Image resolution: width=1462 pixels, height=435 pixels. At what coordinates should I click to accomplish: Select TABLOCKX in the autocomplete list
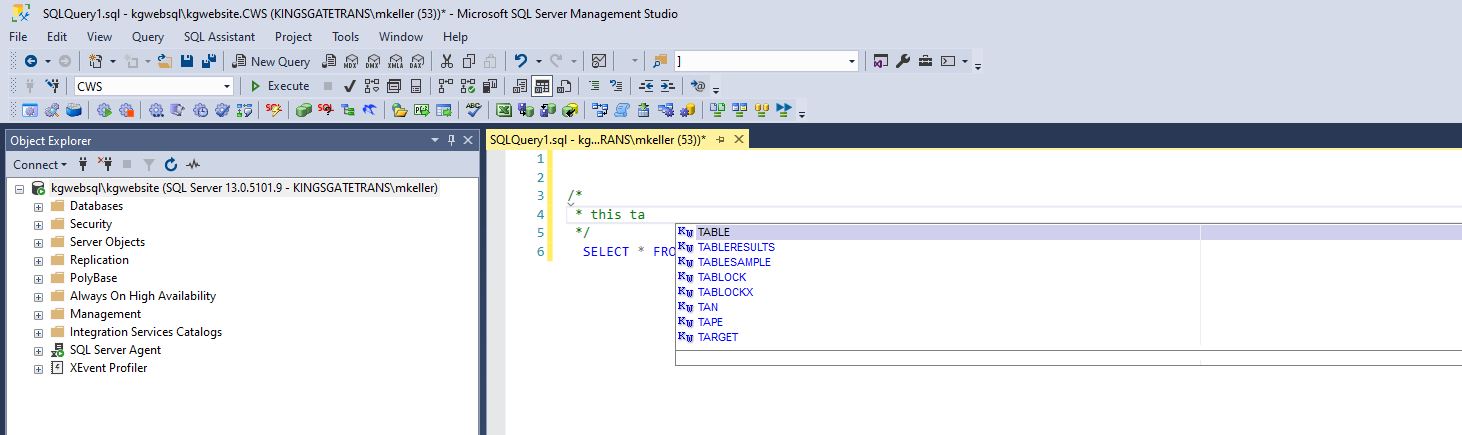(725, 292)
